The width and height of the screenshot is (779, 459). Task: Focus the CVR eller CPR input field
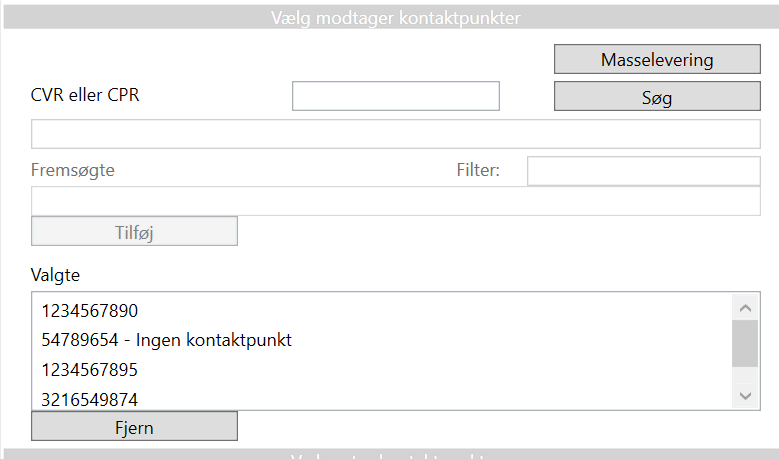[x=395, y=96]
